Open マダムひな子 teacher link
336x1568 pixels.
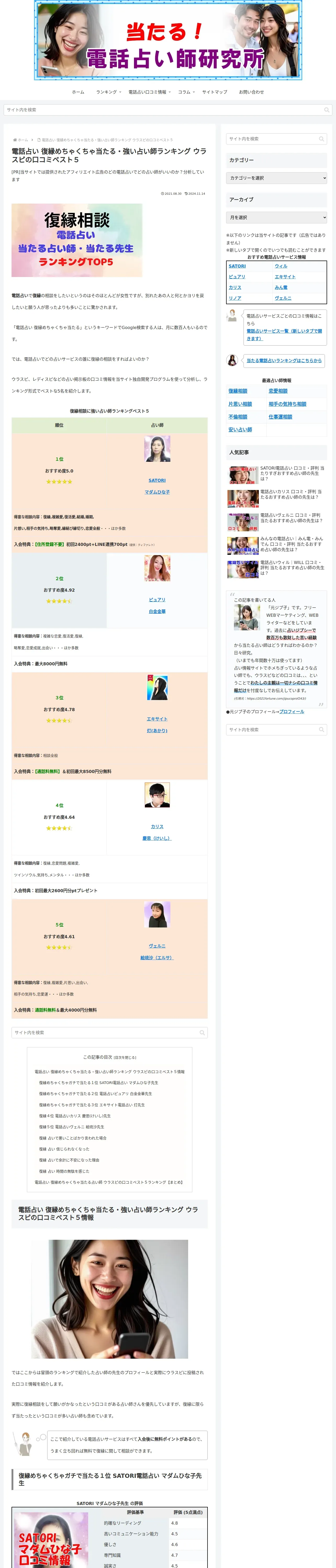tap(157, 492)
